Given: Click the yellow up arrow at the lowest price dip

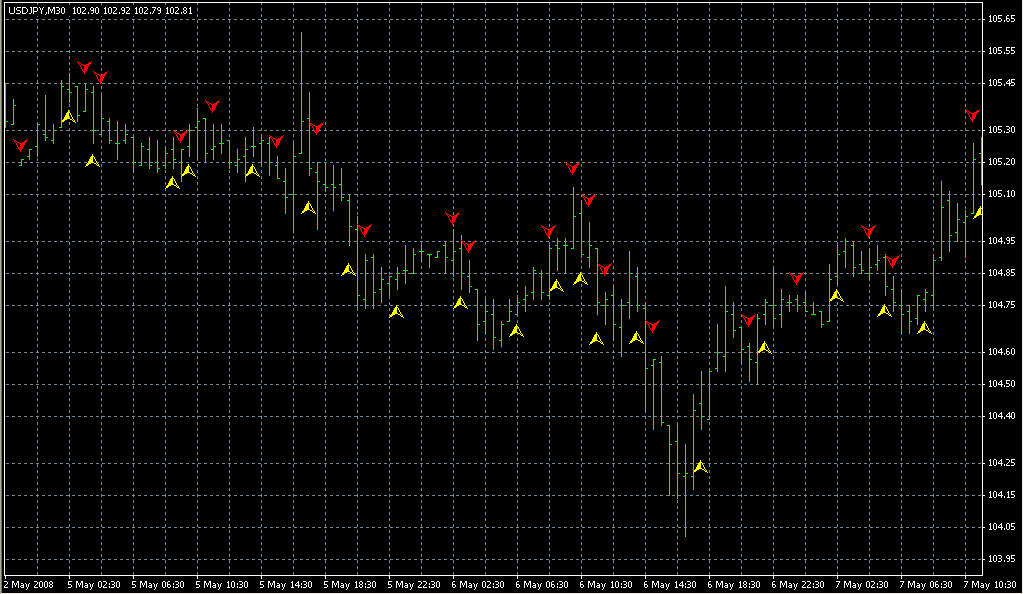Looking at the screenshot, I should [x=700, y=467].
